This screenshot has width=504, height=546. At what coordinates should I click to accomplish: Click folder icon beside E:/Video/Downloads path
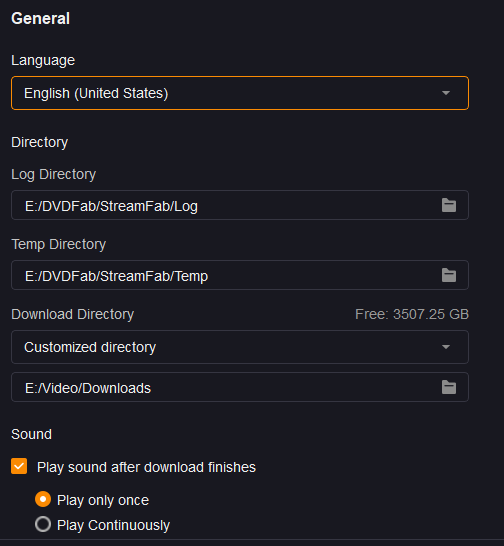click(449, 387)
